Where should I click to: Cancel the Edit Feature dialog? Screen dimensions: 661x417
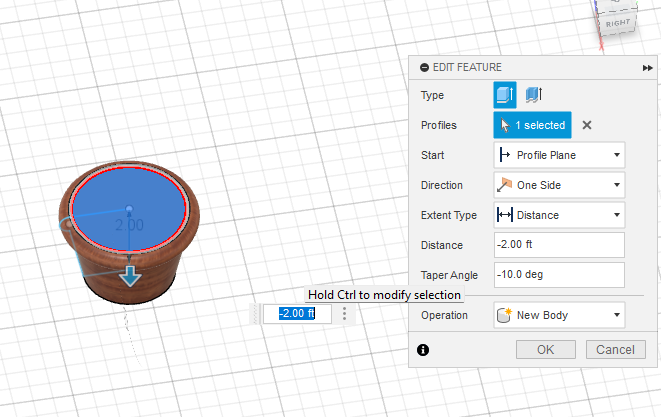[x=615, y=350]
